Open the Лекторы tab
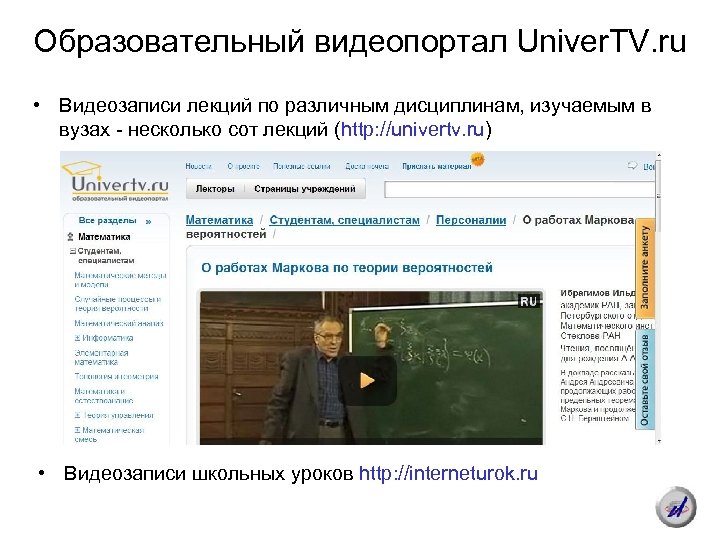 (x=215, y=189)
